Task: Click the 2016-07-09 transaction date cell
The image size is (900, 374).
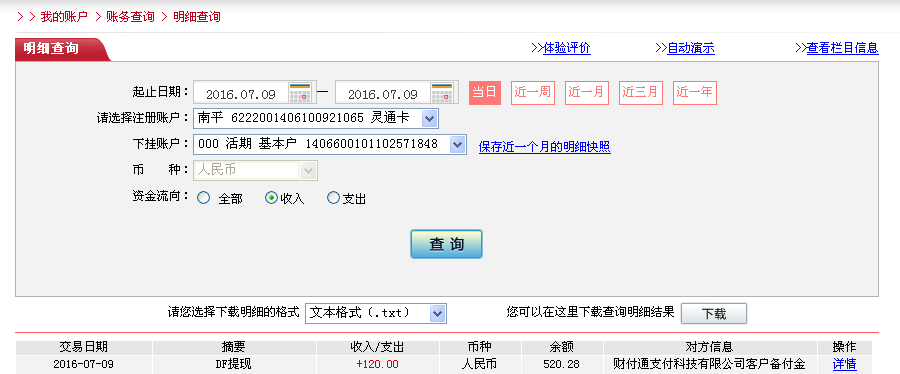Action: (84, 364)
